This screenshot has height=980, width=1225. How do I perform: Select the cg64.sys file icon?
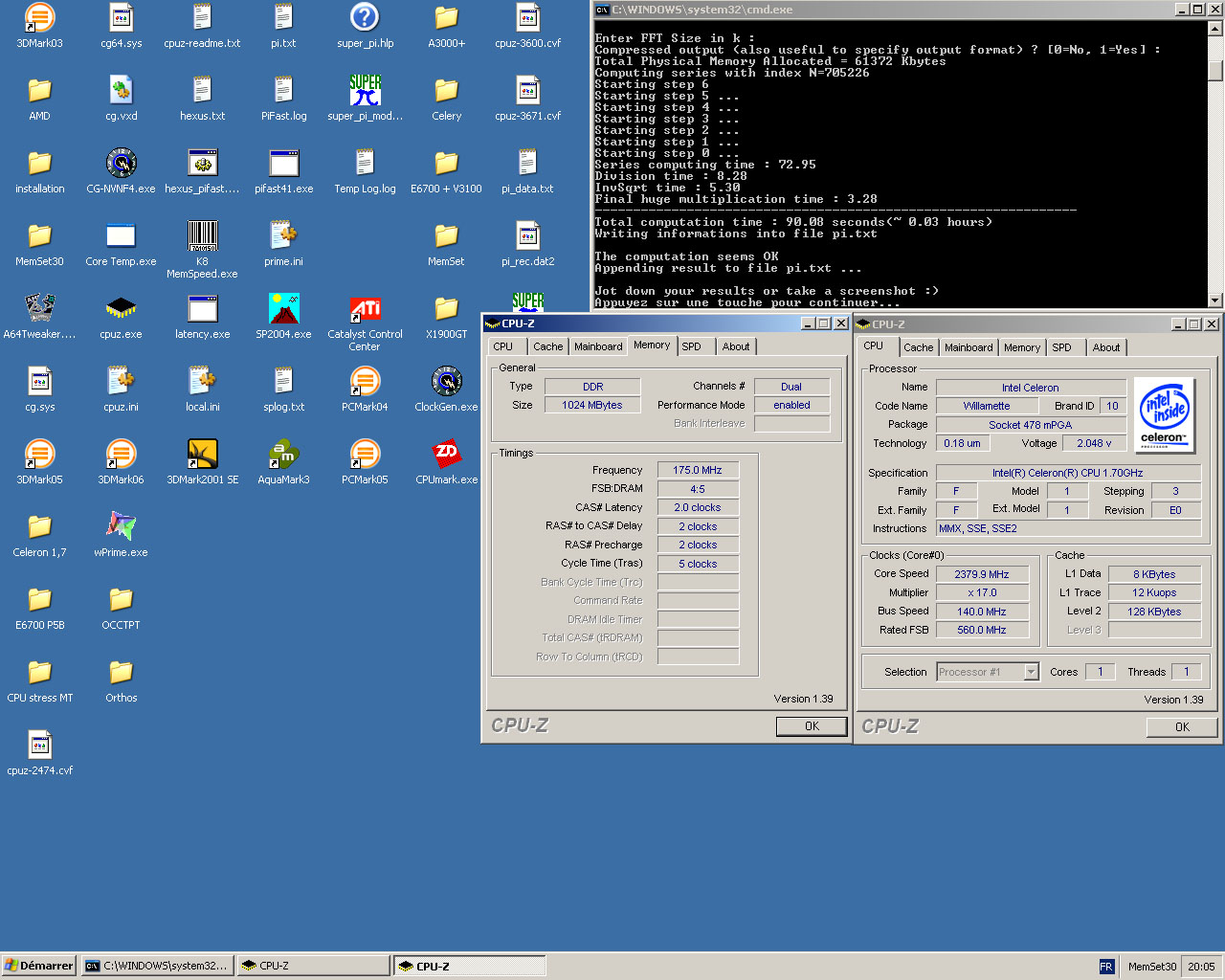121,17
